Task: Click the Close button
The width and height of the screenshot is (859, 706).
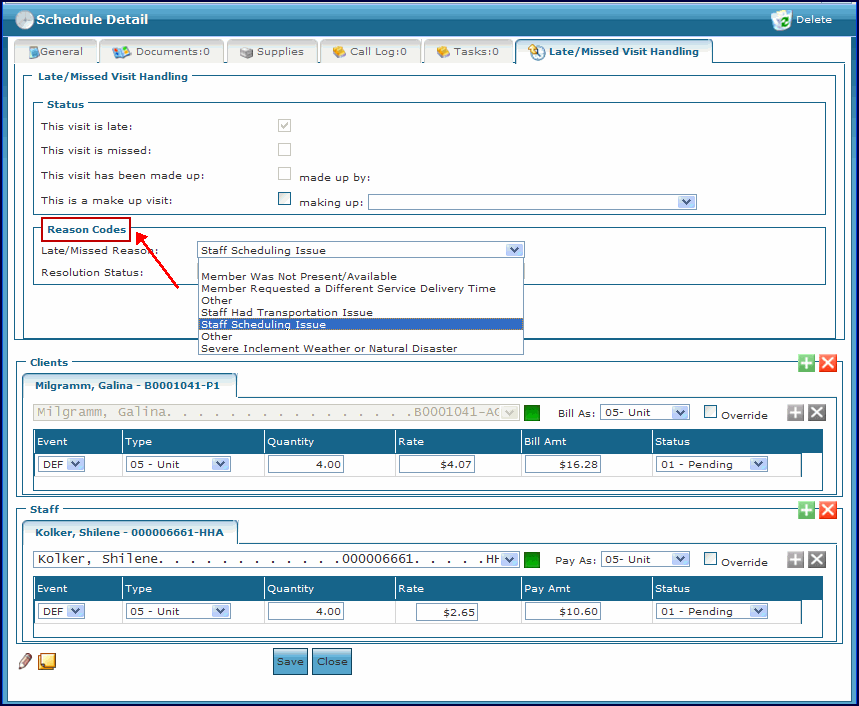Action: click(332, 661)
